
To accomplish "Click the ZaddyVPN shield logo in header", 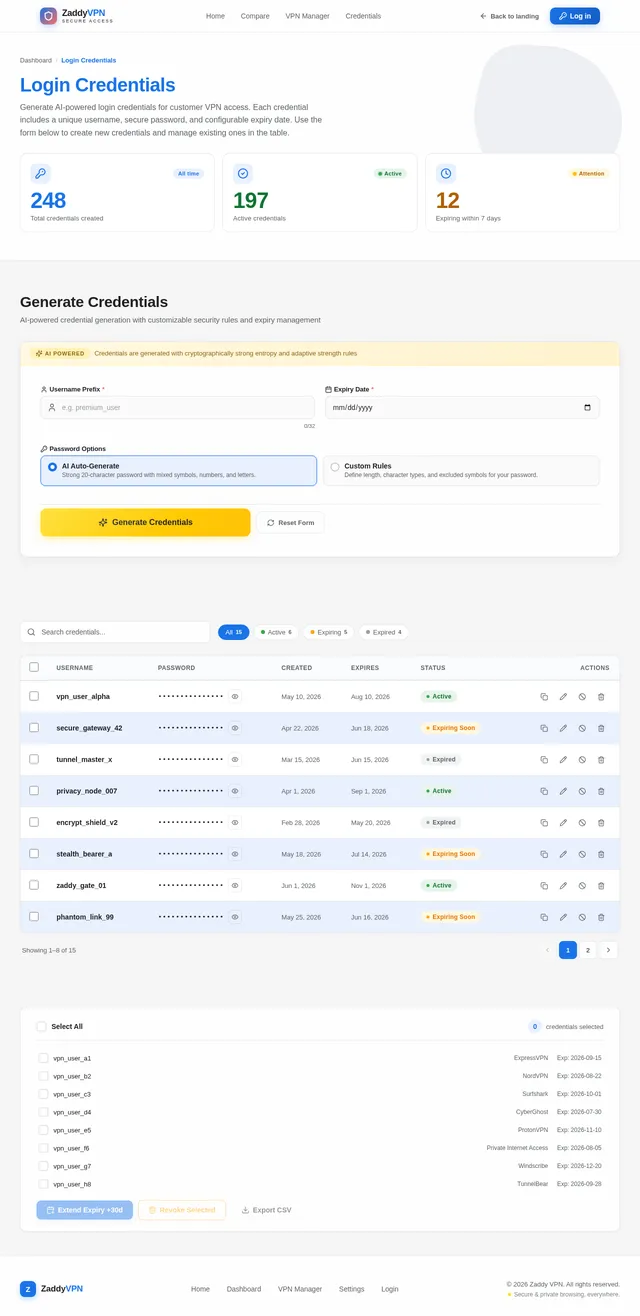I will [x=48, y=16].
